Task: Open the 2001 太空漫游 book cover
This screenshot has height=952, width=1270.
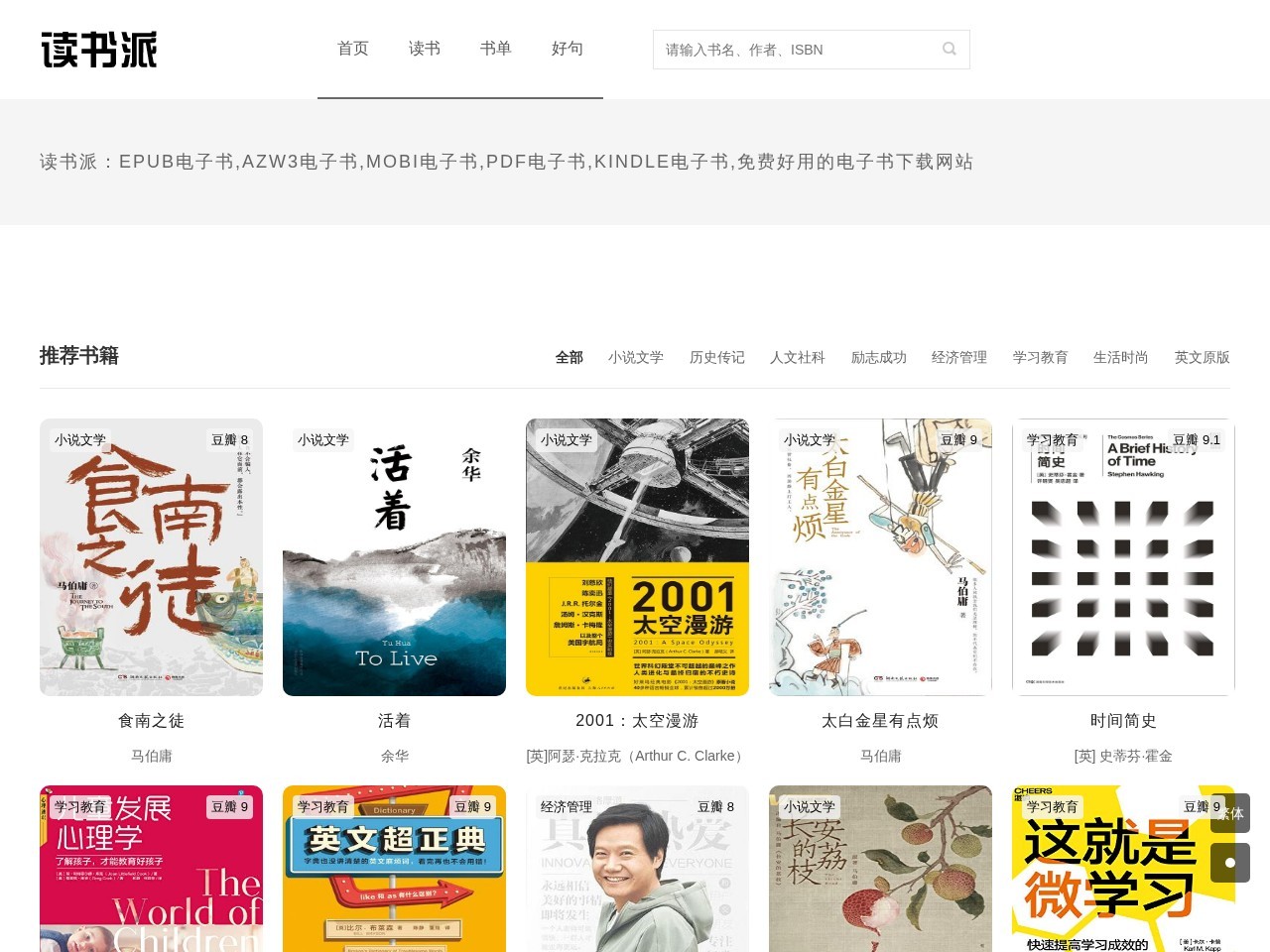Action: click(x=637, y=557)
